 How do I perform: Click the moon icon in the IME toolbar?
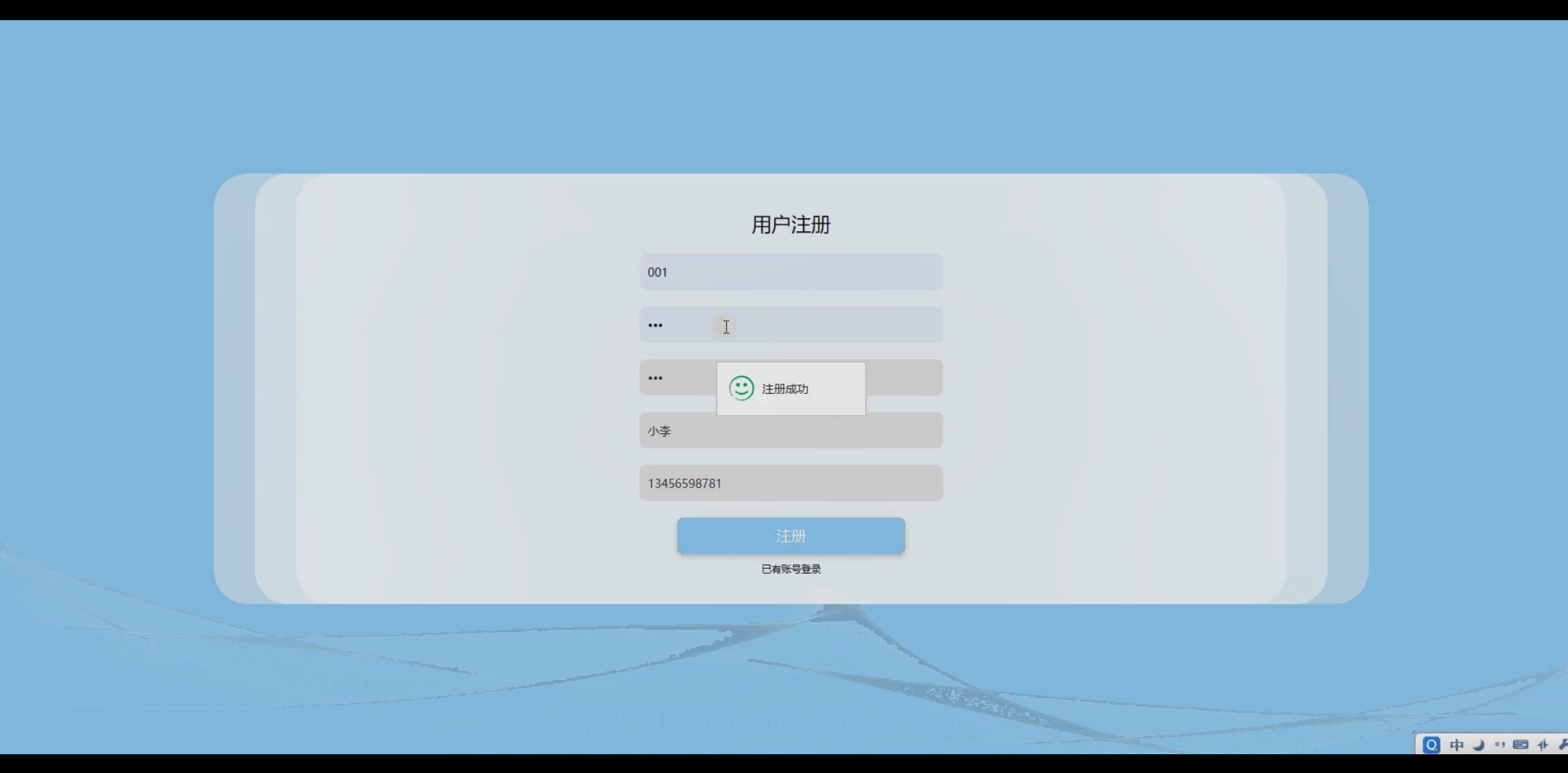coord(1478,745)
